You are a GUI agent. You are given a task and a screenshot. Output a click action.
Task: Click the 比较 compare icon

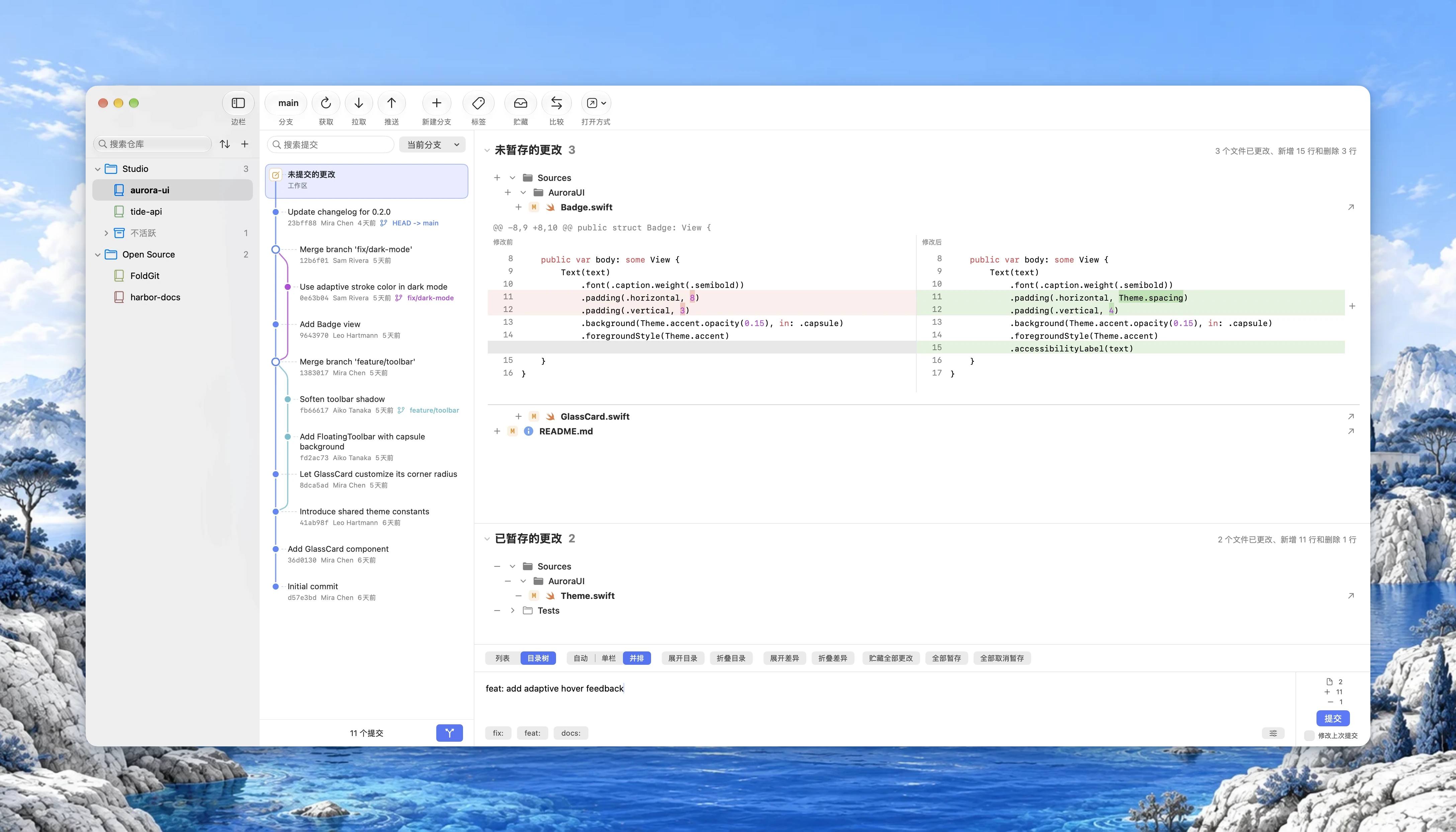coord(556,103)
